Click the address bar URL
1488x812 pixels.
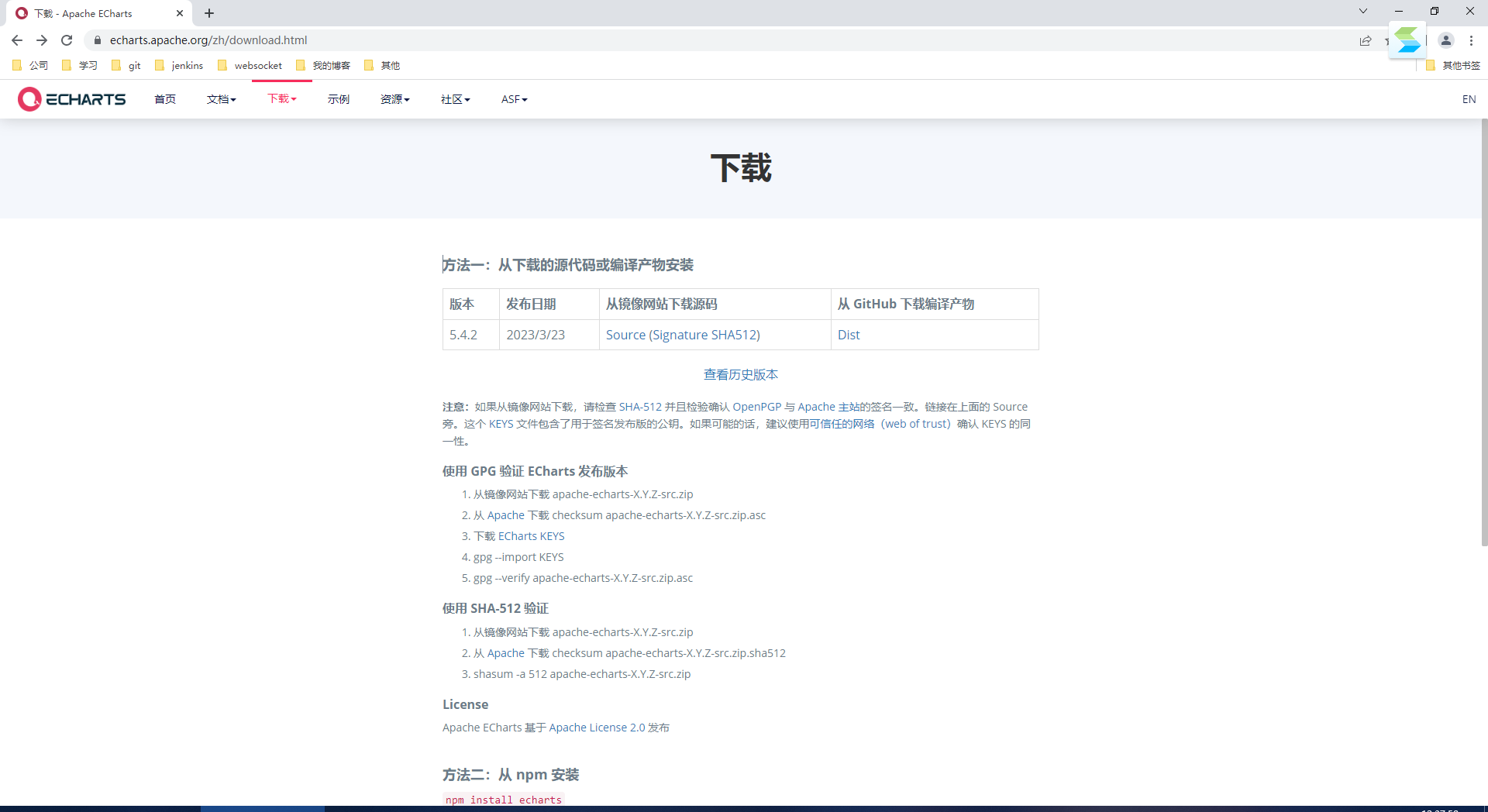click(x=208, y=40)
